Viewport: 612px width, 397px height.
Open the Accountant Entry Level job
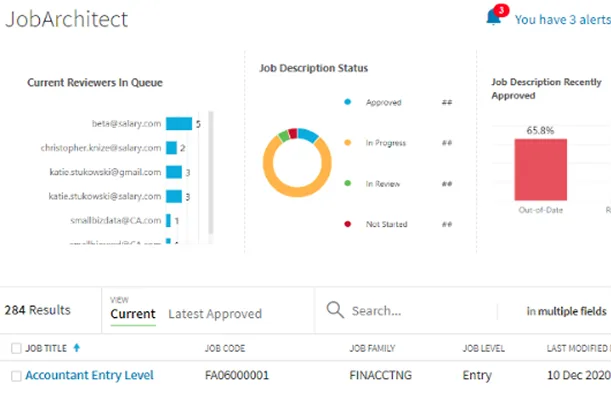[89, 375]
